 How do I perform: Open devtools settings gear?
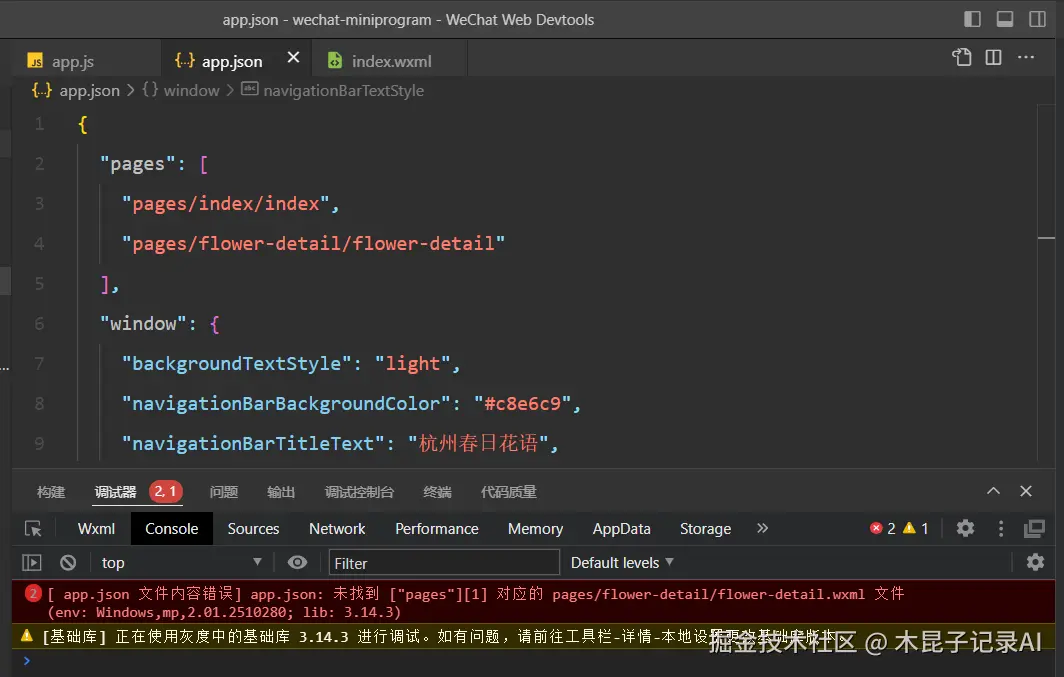click(965, 528)
